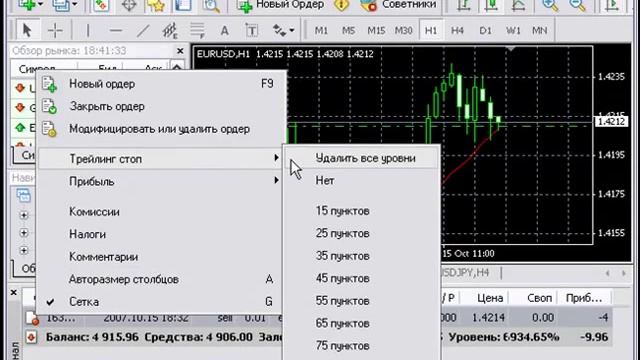The height and width of the screenshot is (360, 640).
Task: Click the 1.4214 price cell
Action: click(x=489, y=318)
